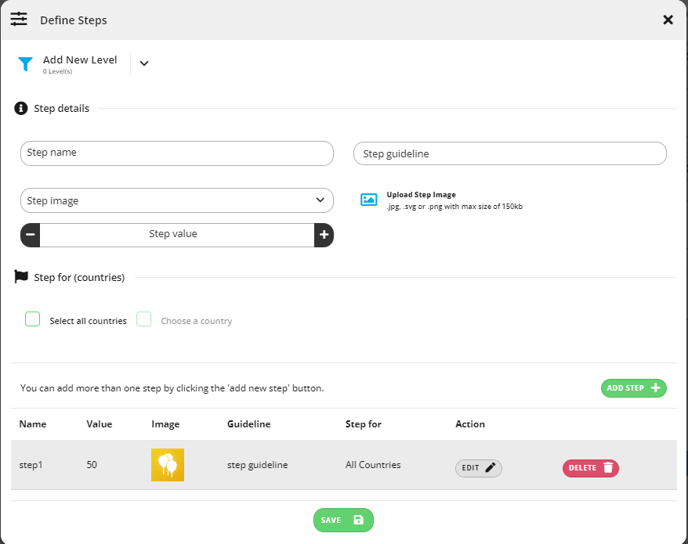Tick the Choose a country checkbox

click(144, 319)
